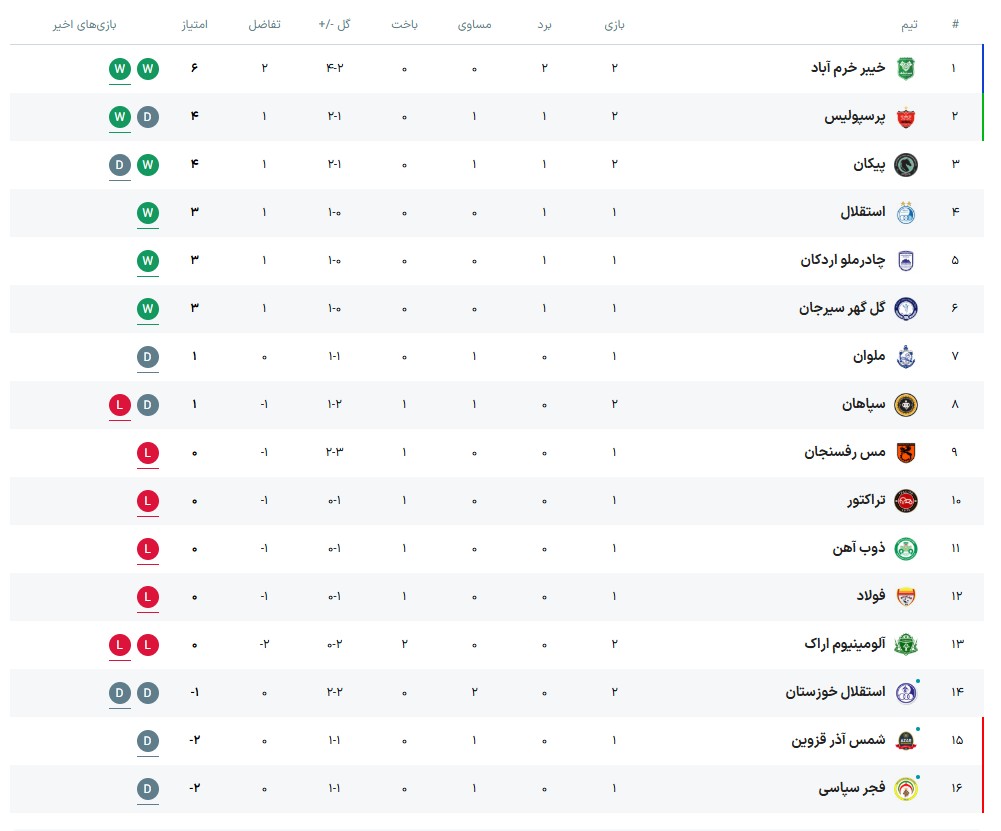Open the استقلال team name link
The width and height of the screenshot is (1001, 831).
tap(862, 212)
